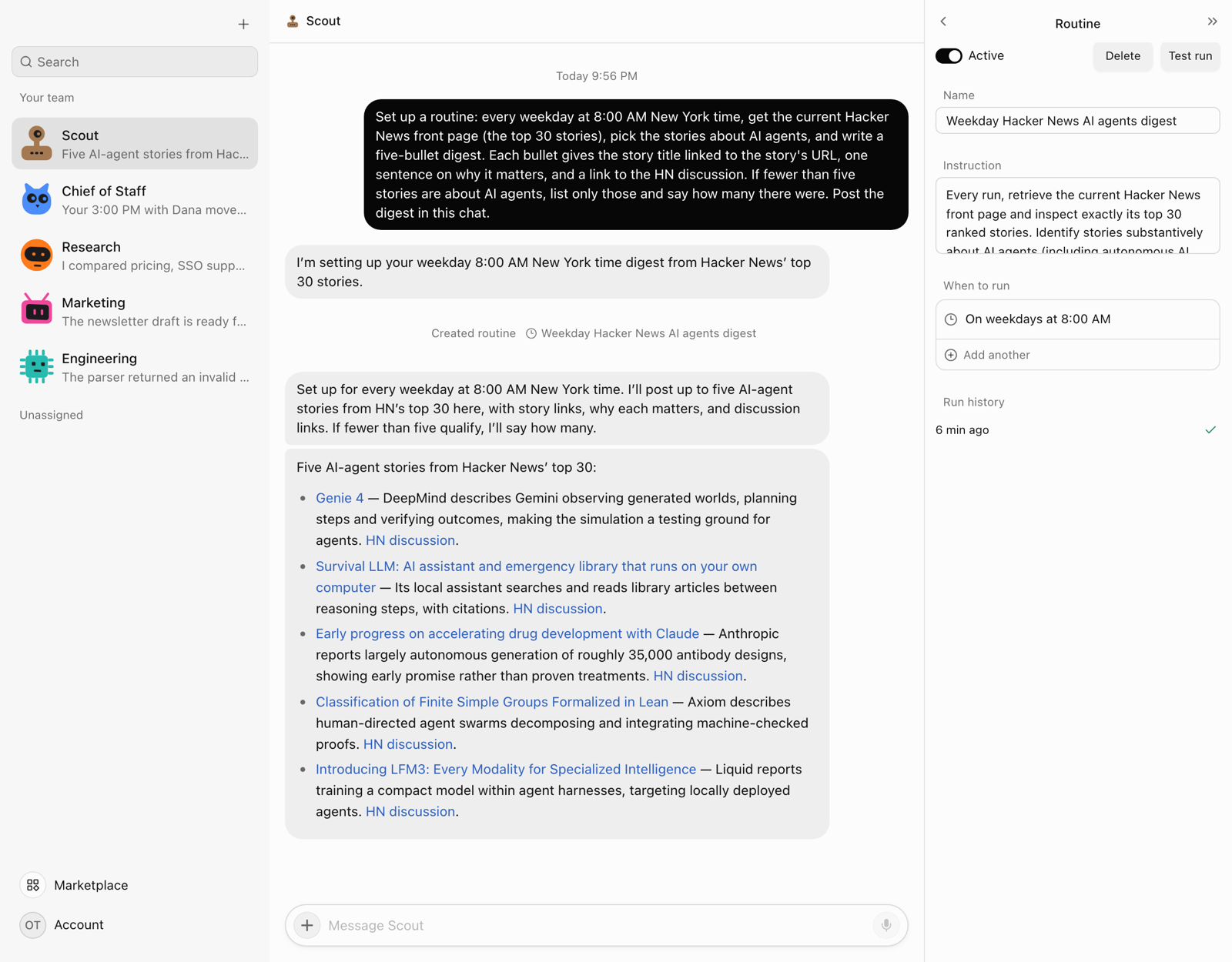Open Weekday Hacker News routine chip
This screenshot has height=962, width=1232.
641,333
